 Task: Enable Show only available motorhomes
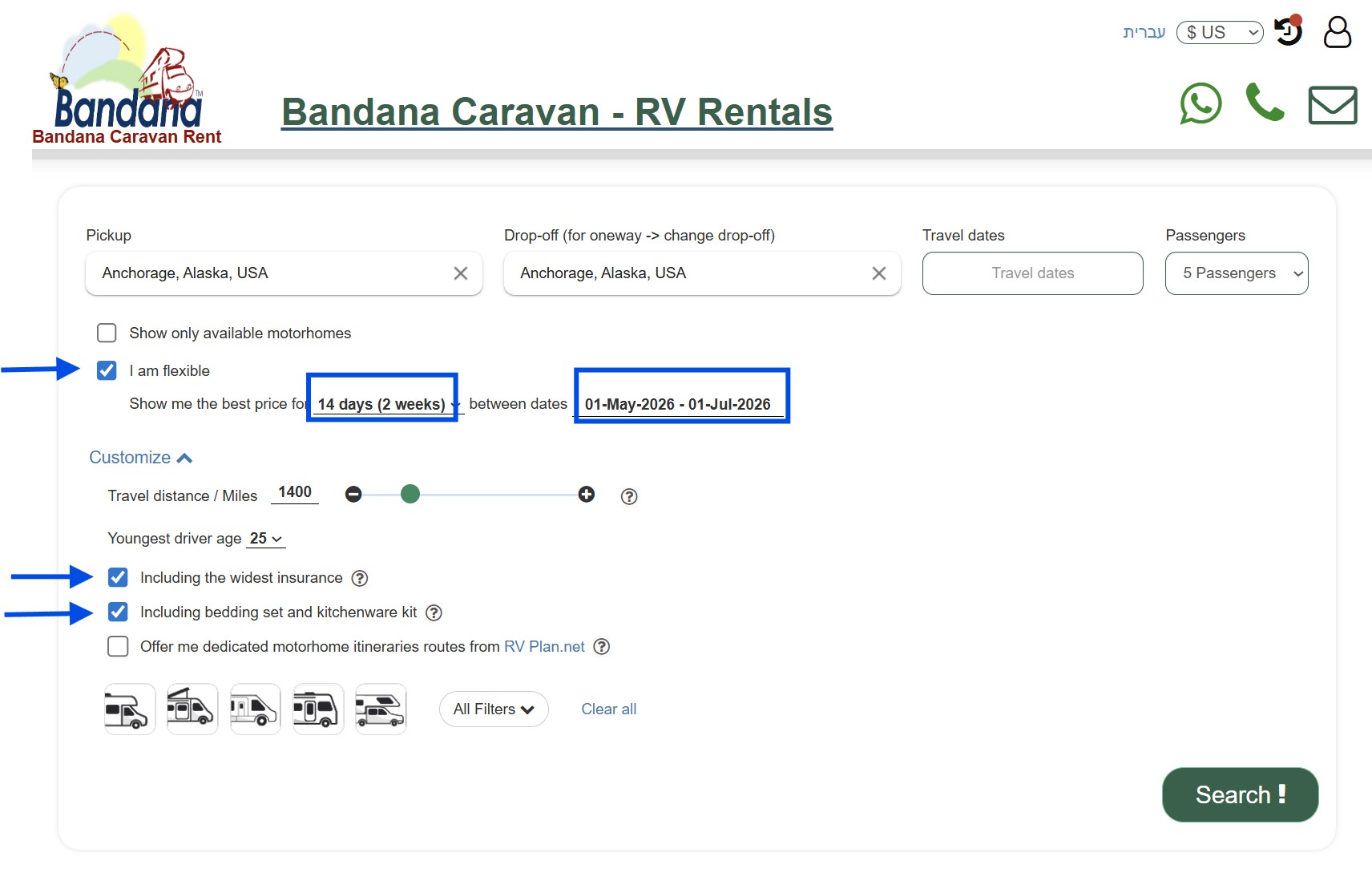(107, 333)
